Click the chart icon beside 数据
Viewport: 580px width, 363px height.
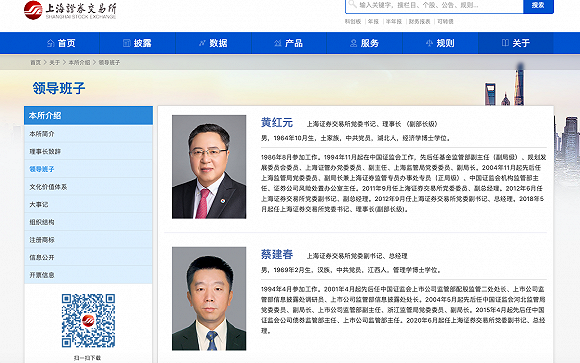click(202, 43)
